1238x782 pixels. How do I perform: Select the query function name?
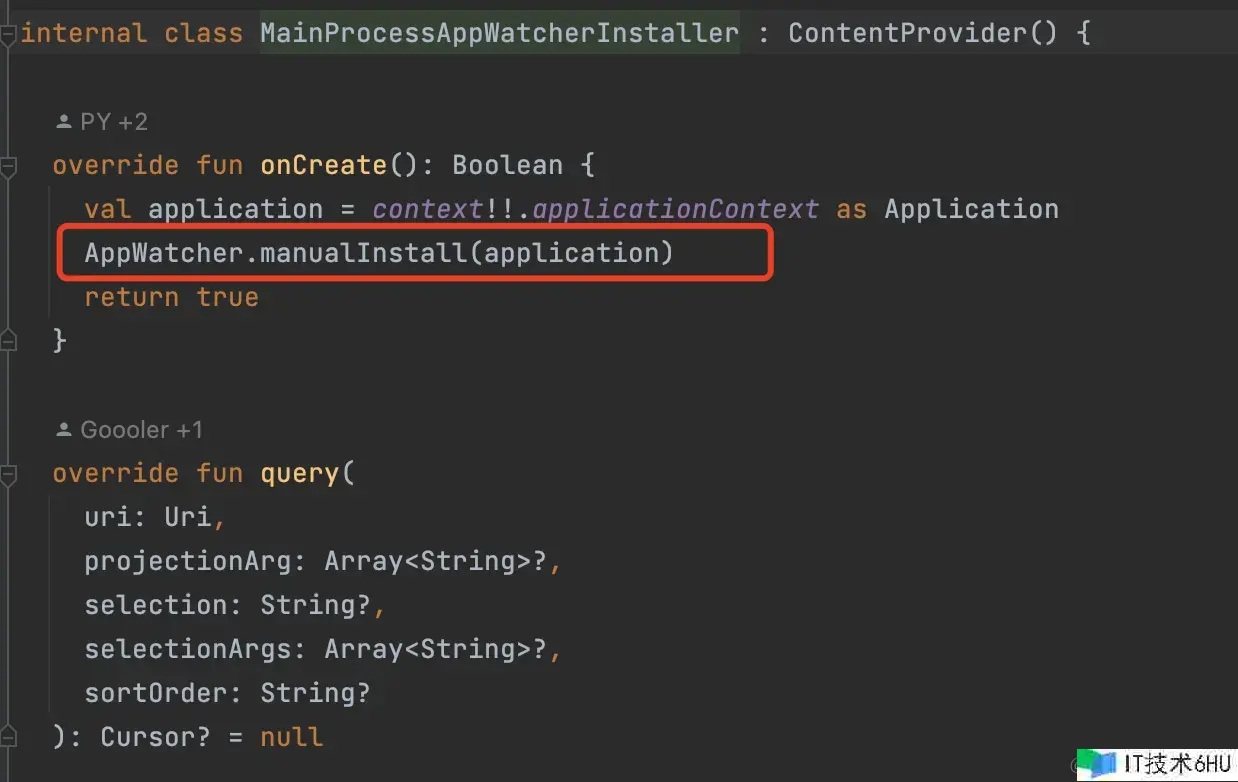coord(300,473)
